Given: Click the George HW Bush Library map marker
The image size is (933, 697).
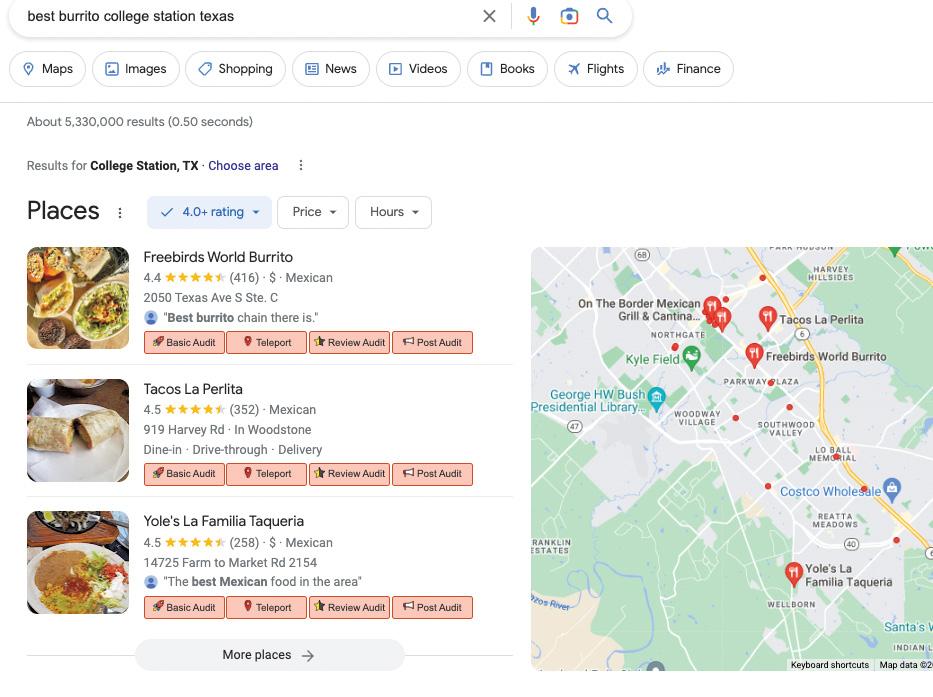Looking at the screenshot, I should click(656, 398).
